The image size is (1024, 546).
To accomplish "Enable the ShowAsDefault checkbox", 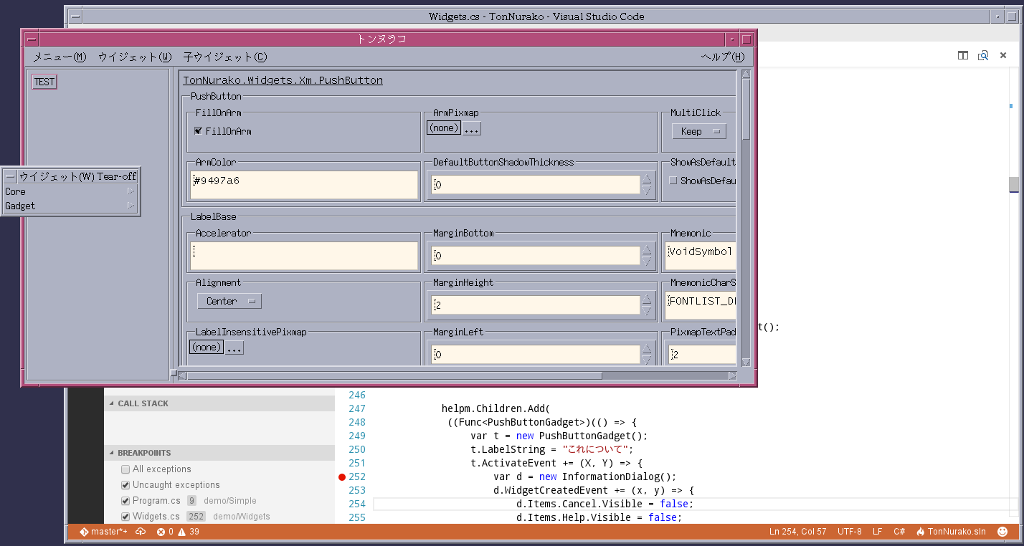I will [673, 180].
